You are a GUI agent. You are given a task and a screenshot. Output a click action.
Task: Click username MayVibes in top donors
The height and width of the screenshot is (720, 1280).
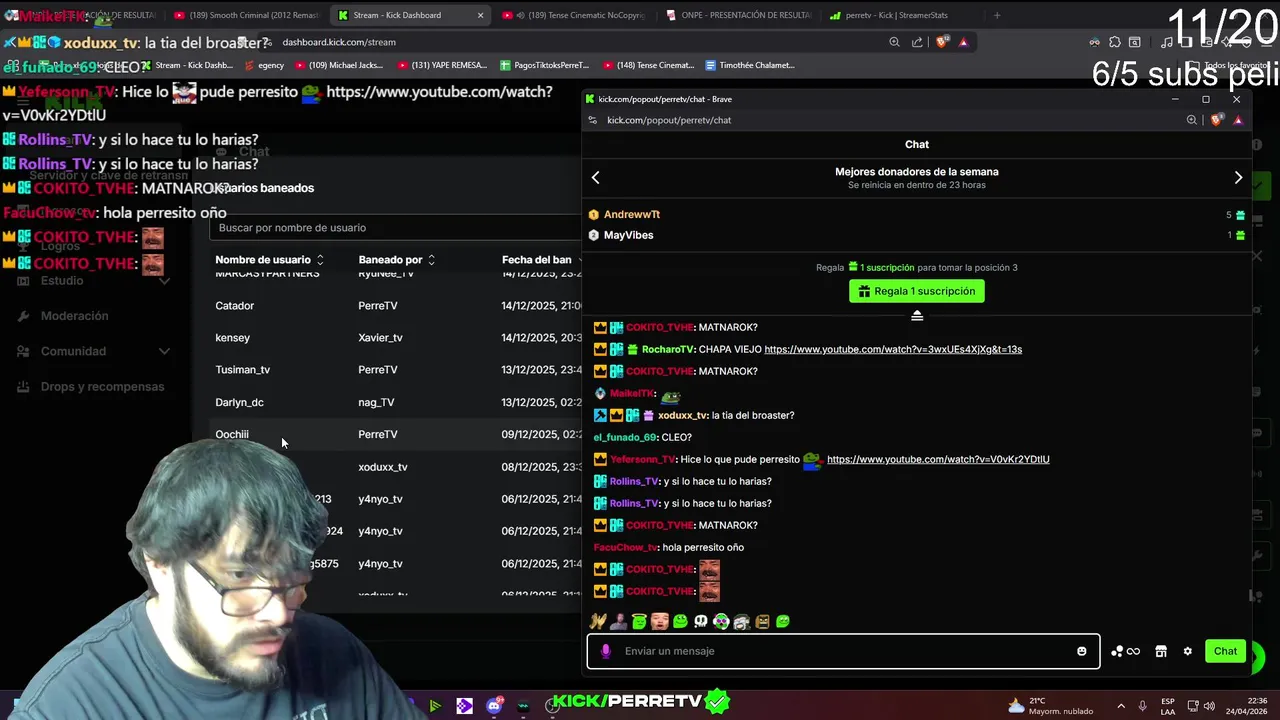click(628, 235)
